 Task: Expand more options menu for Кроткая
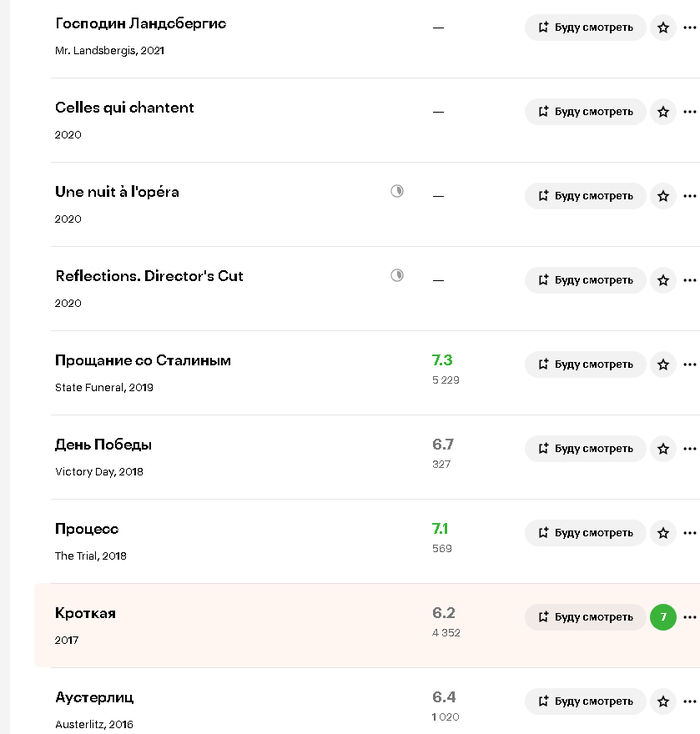689,617
